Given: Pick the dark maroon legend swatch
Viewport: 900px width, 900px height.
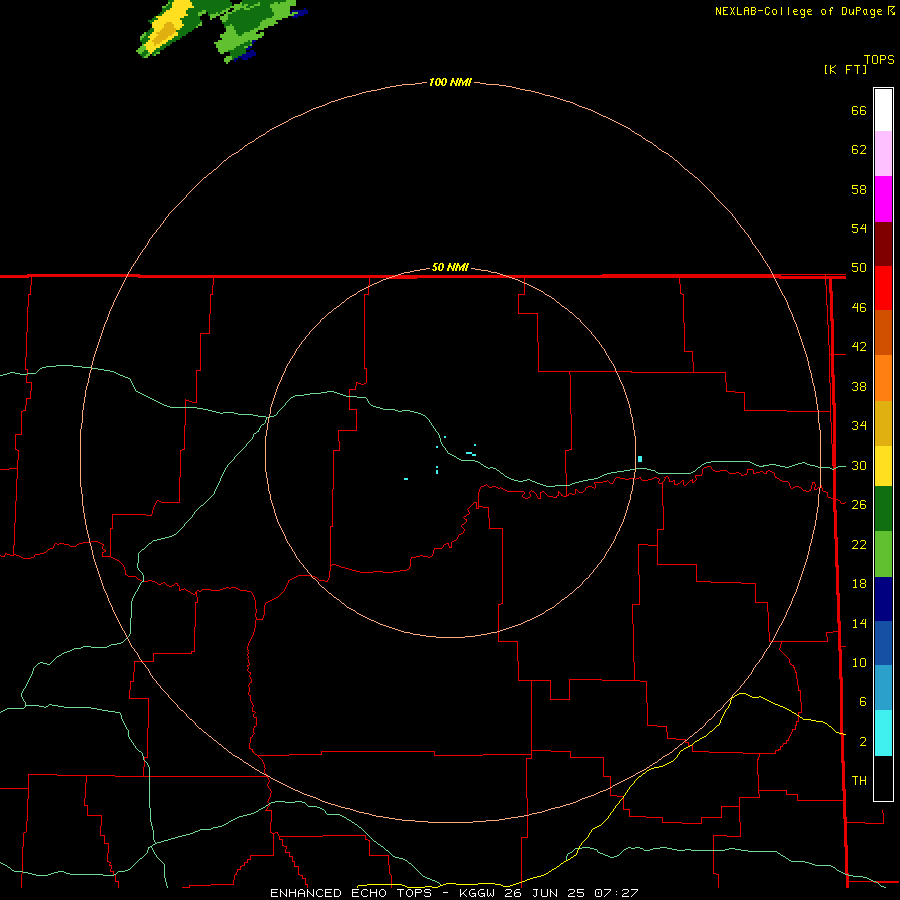Looking at the screenshot, I should tap(883, 245).
